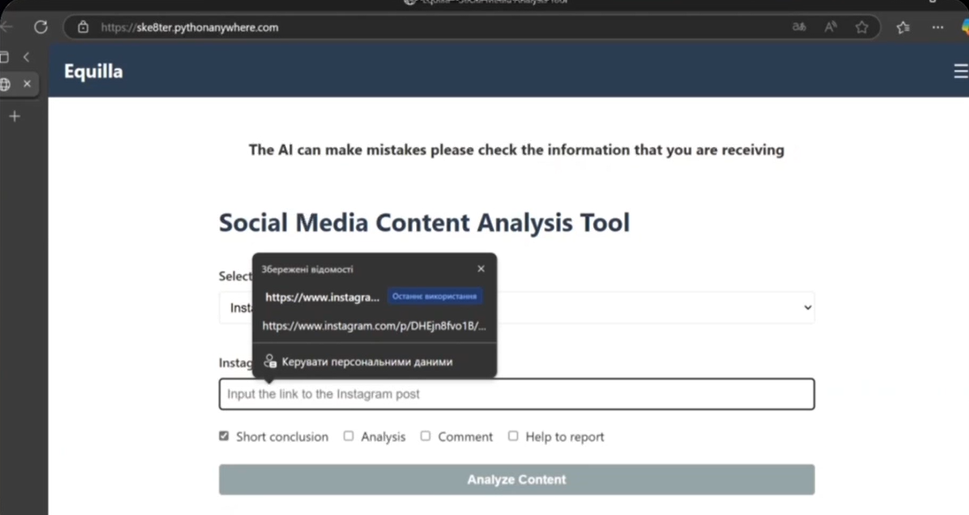Click the read aloud icon
Viewport: 969px width, 515px height.
(x=830, y=27)
